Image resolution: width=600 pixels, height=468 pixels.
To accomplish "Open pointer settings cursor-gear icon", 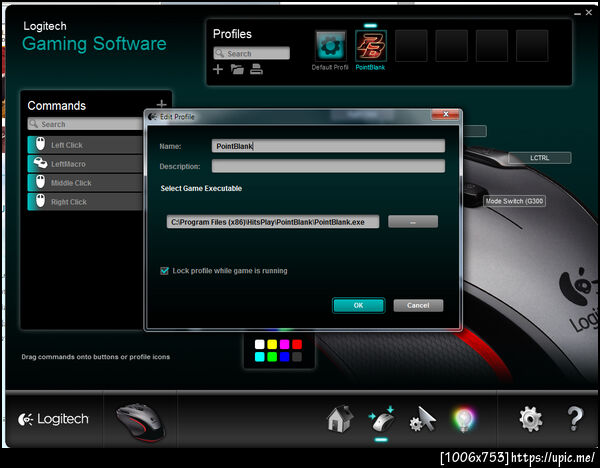I will point(423,419).
